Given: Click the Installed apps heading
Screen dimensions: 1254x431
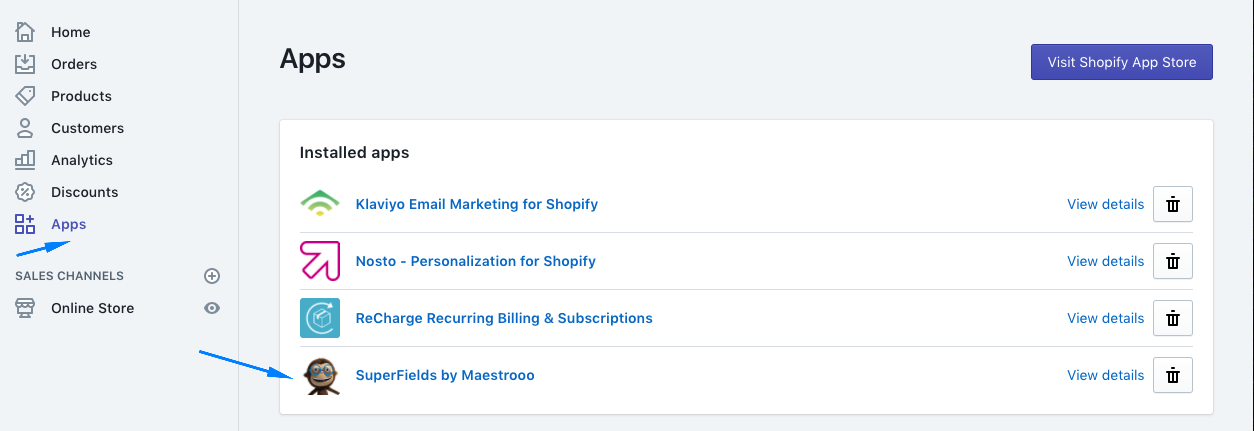Looking at the screenshot, I should 354,153.
